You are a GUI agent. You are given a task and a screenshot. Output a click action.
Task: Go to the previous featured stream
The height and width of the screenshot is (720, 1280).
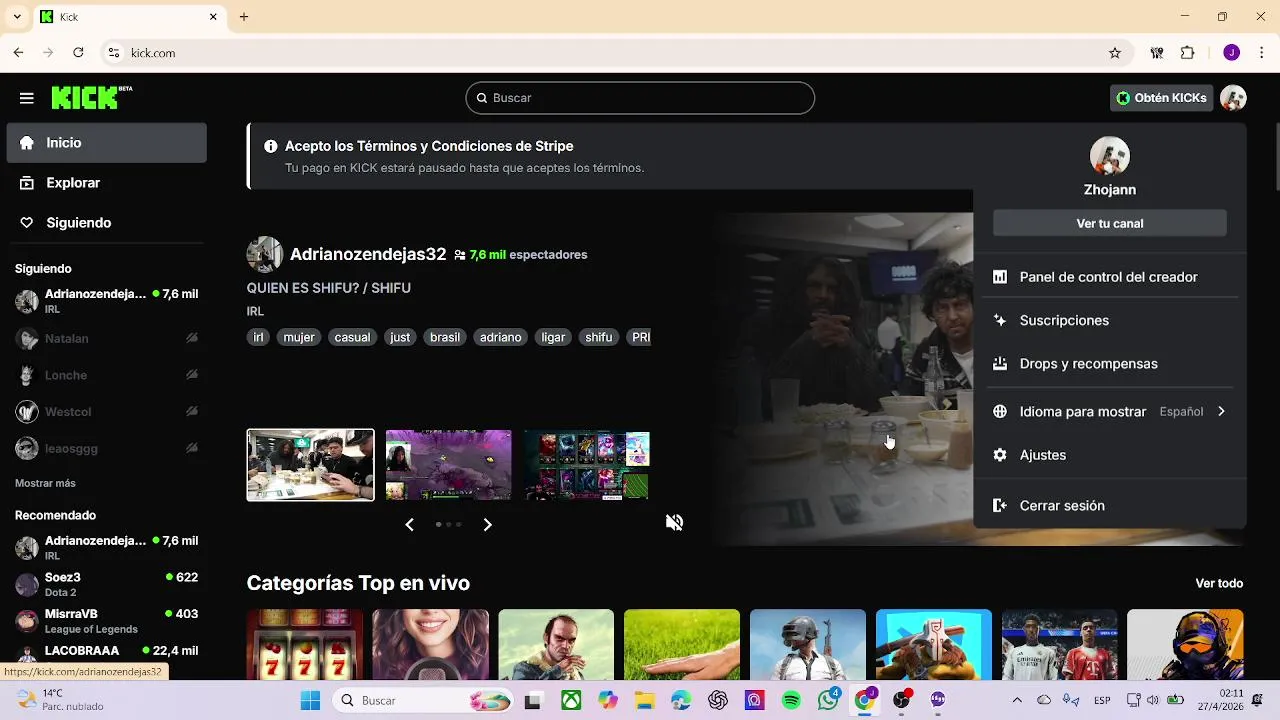pos(409,524)
